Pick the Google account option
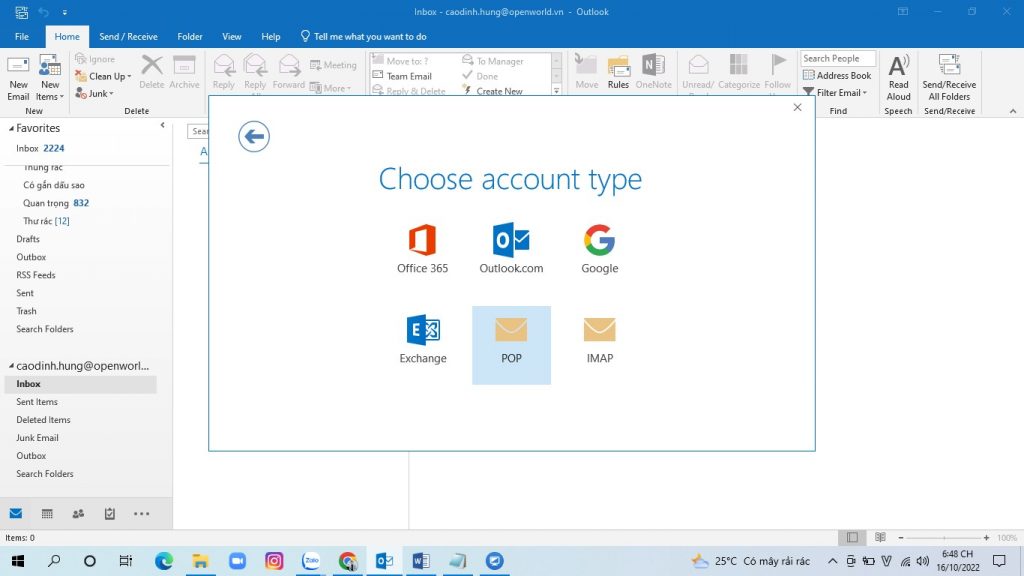The width and height of the screenshot is (1024, 576). pos(599,249)
